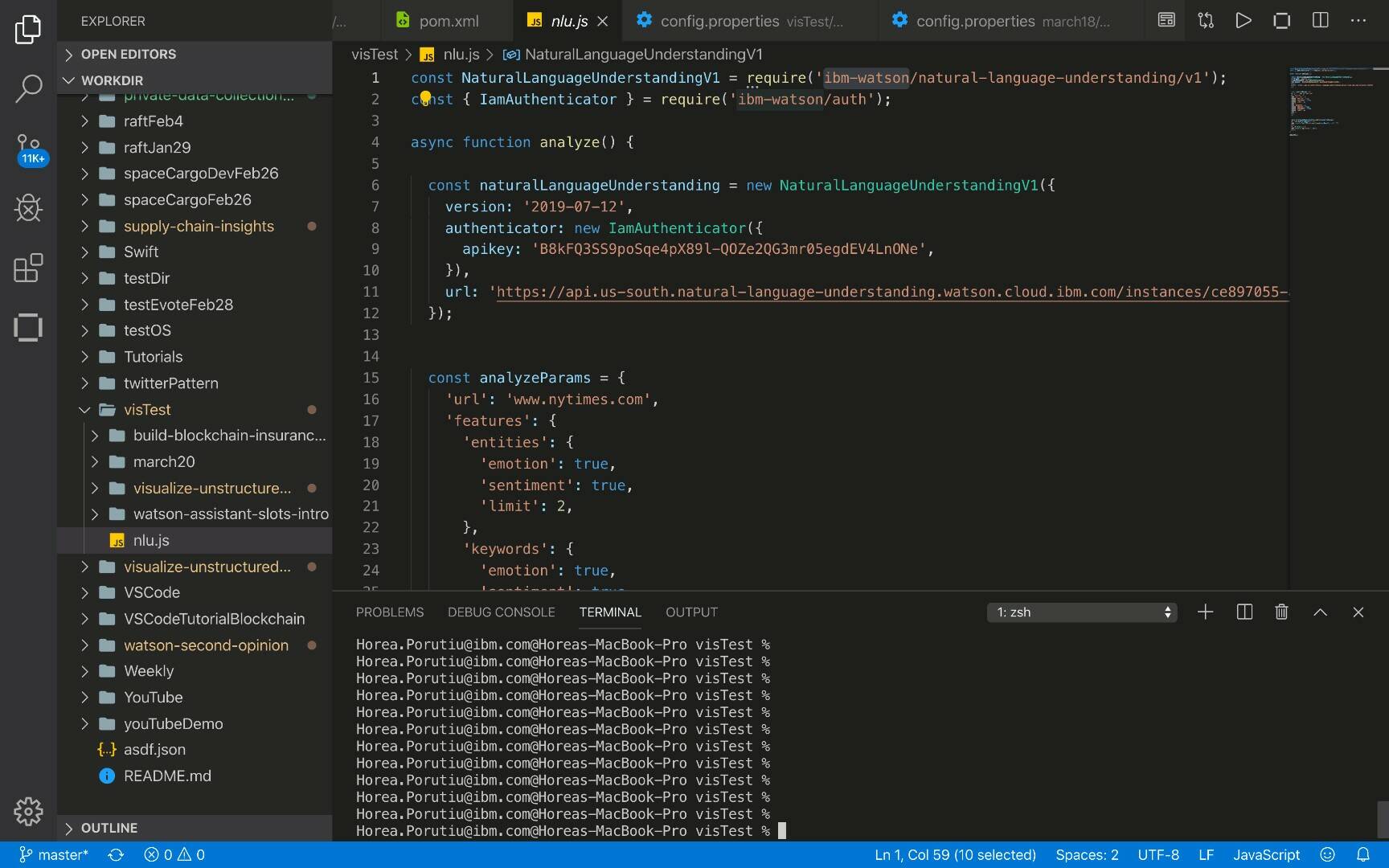The image size is (1389, 868).
Task: Select the twitterPattern folder
Action: point(195,383)
